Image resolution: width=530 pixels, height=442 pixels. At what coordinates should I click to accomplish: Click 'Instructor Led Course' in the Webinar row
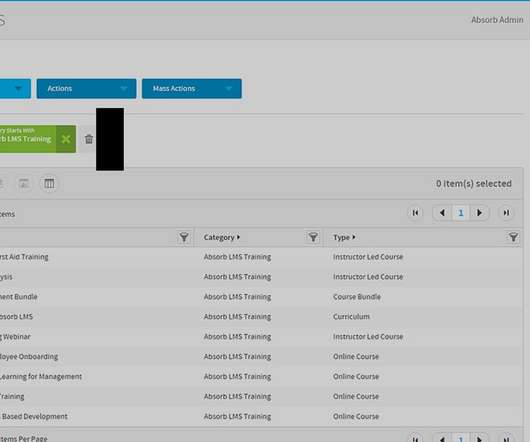click(x=368, y=337)
